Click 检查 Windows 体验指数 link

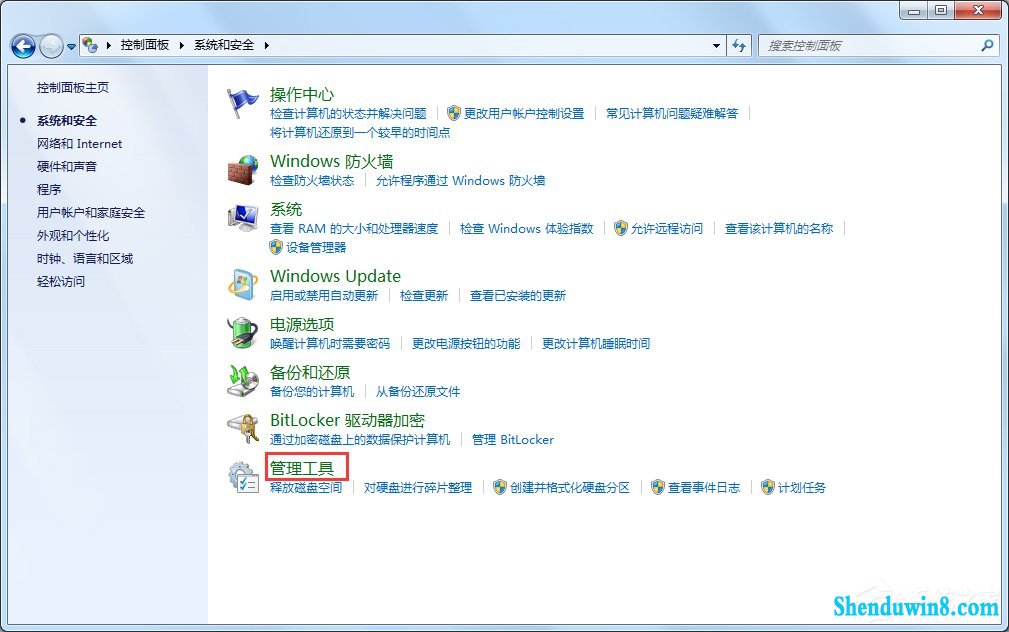[526, 228]
